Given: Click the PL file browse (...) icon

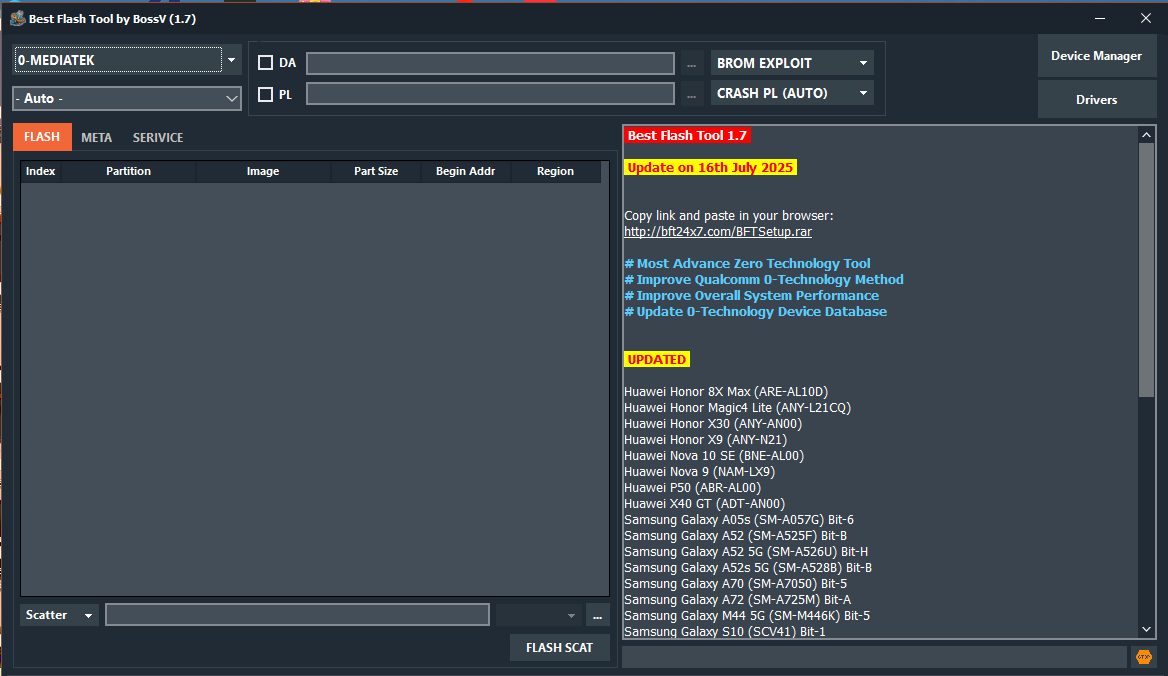Looking at the screenshot, I should coord(691,93).
